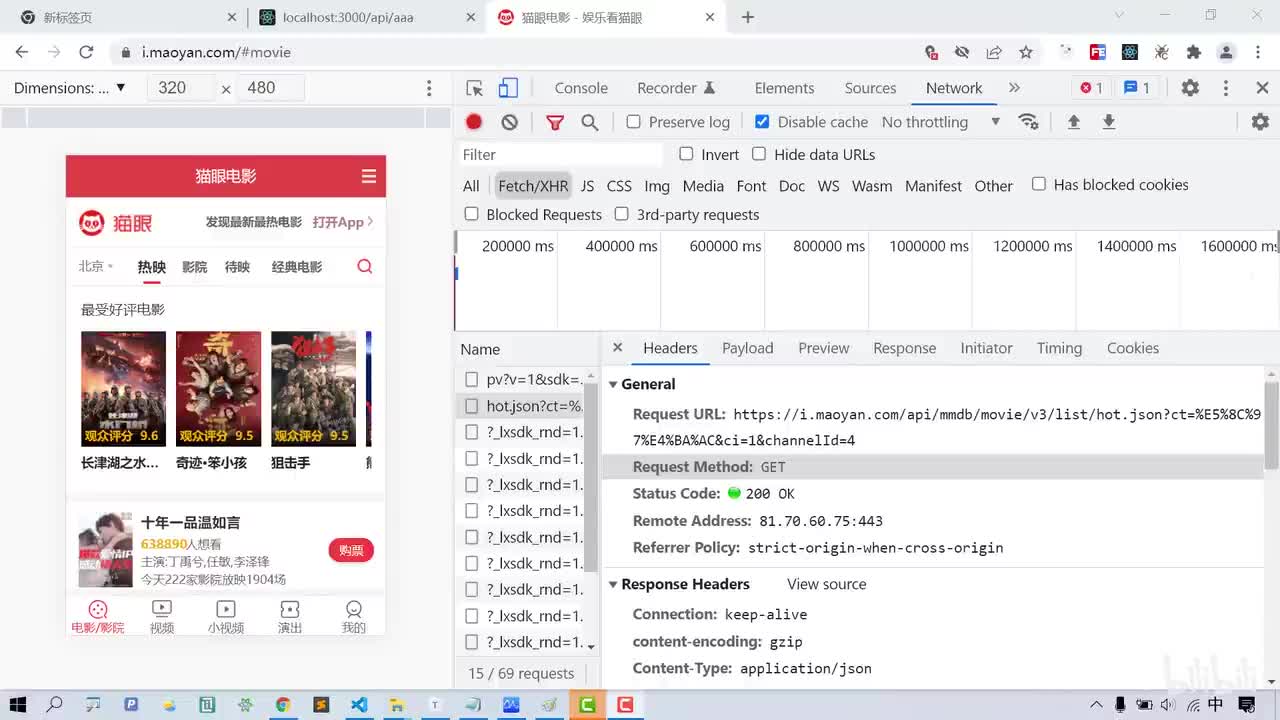
Task: Enable the Invert filter checkbox
Action: (x=686, y=154)
